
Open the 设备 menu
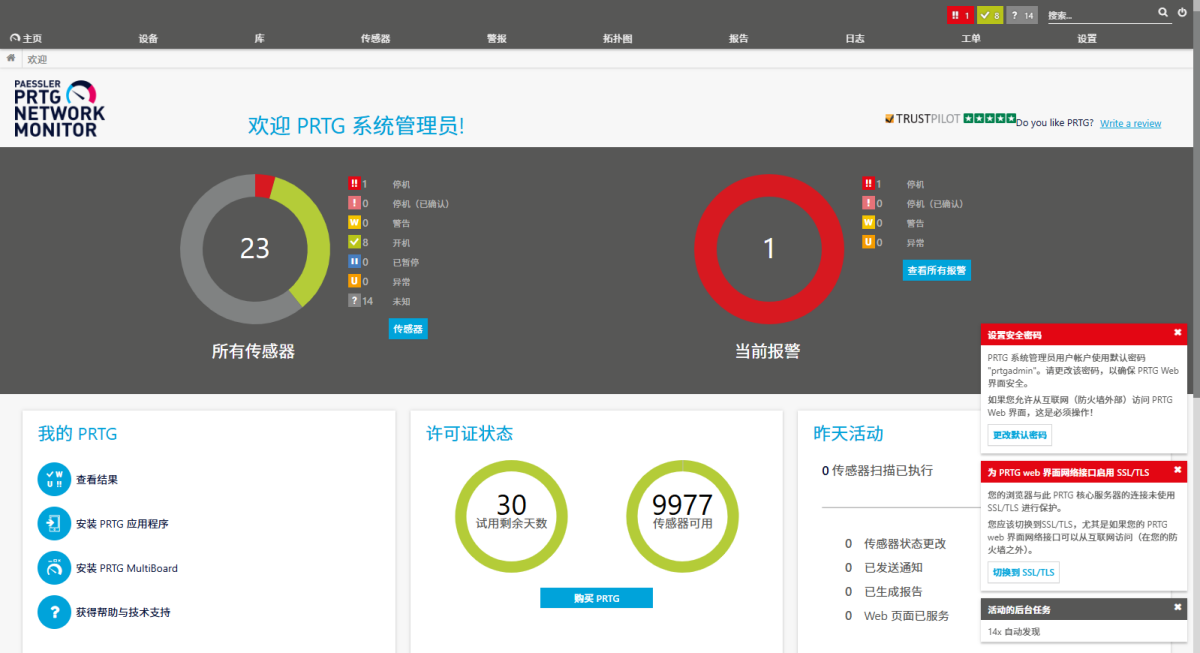[148, 39]
